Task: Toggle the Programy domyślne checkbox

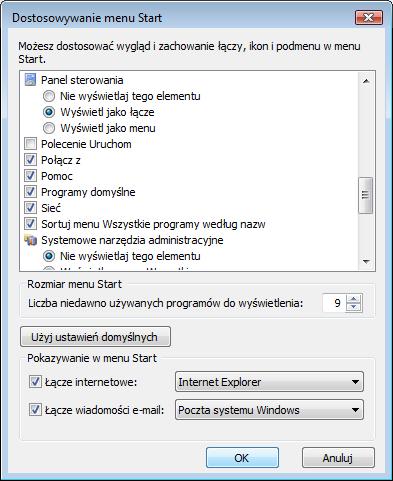Action: coord(30,192)
